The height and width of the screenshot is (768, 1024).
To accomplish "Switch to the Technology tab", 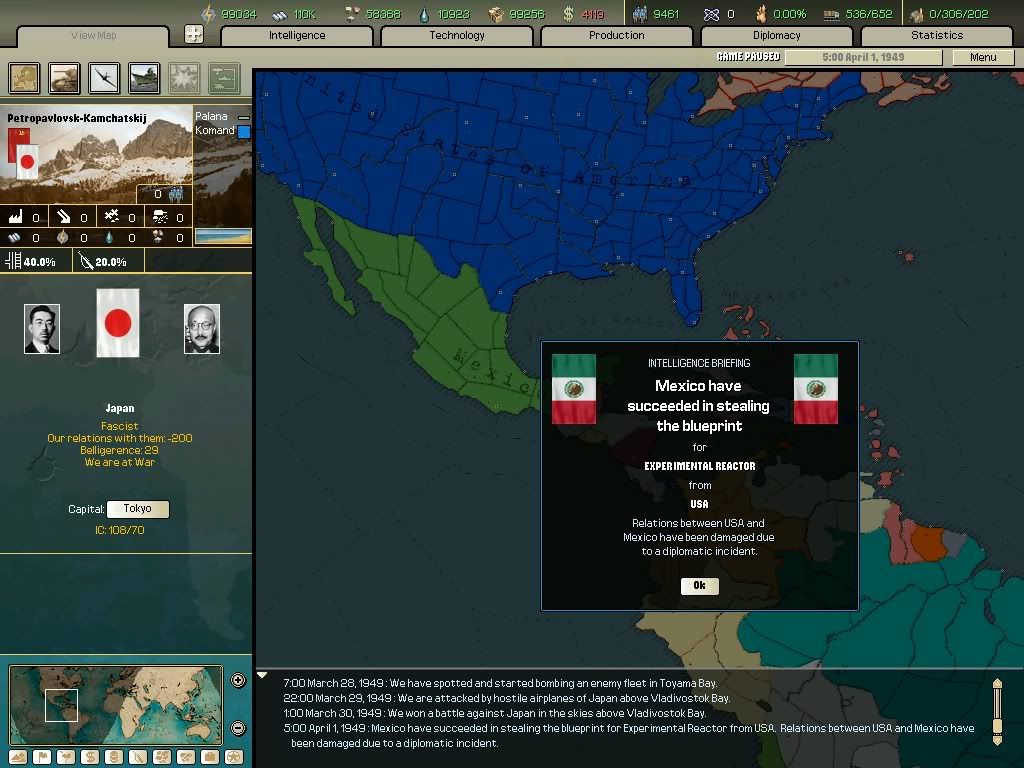I will pos(457,35).
